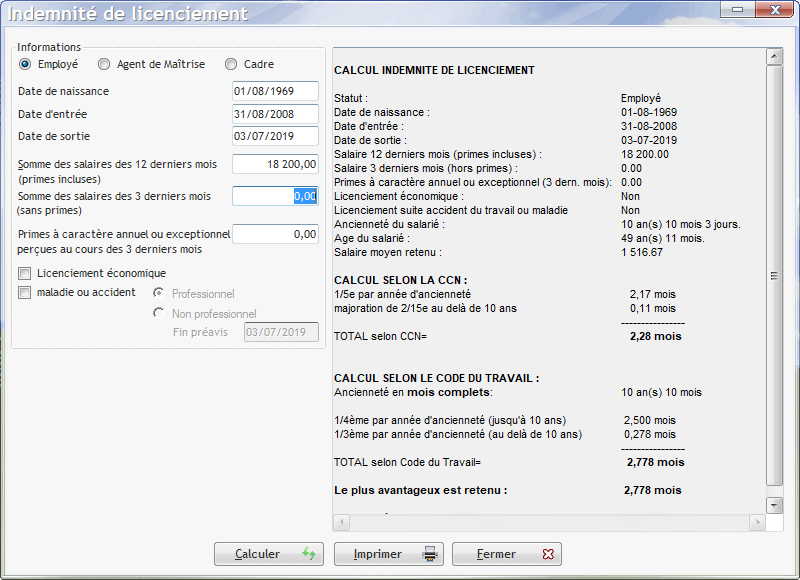
Task: Choose the Cadre radio button
Action: click(231, 64)
